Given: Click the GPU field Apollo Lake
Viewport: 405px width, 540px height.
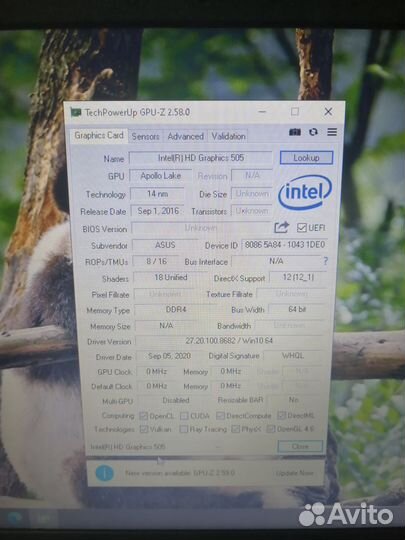Looking at the screenshot, I should 160,176.
